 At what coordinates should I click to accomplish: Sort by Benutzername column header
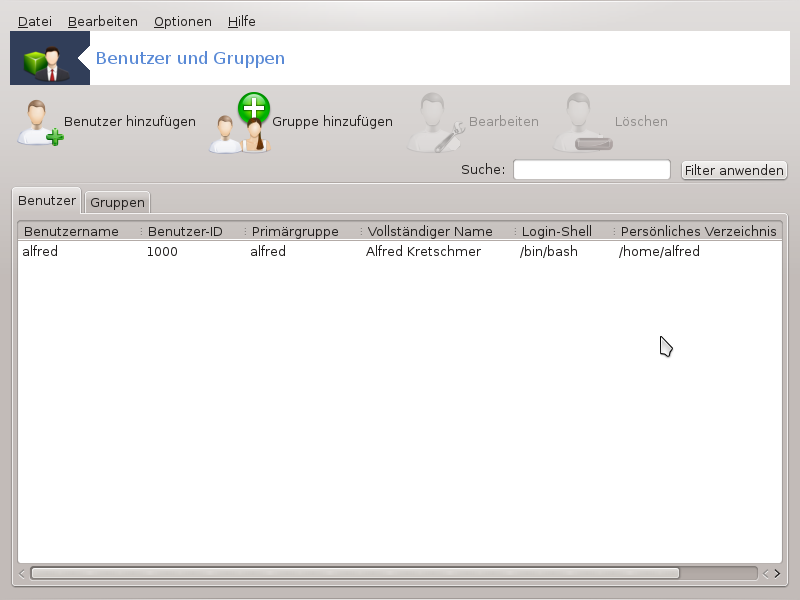[x=71, y=231]
